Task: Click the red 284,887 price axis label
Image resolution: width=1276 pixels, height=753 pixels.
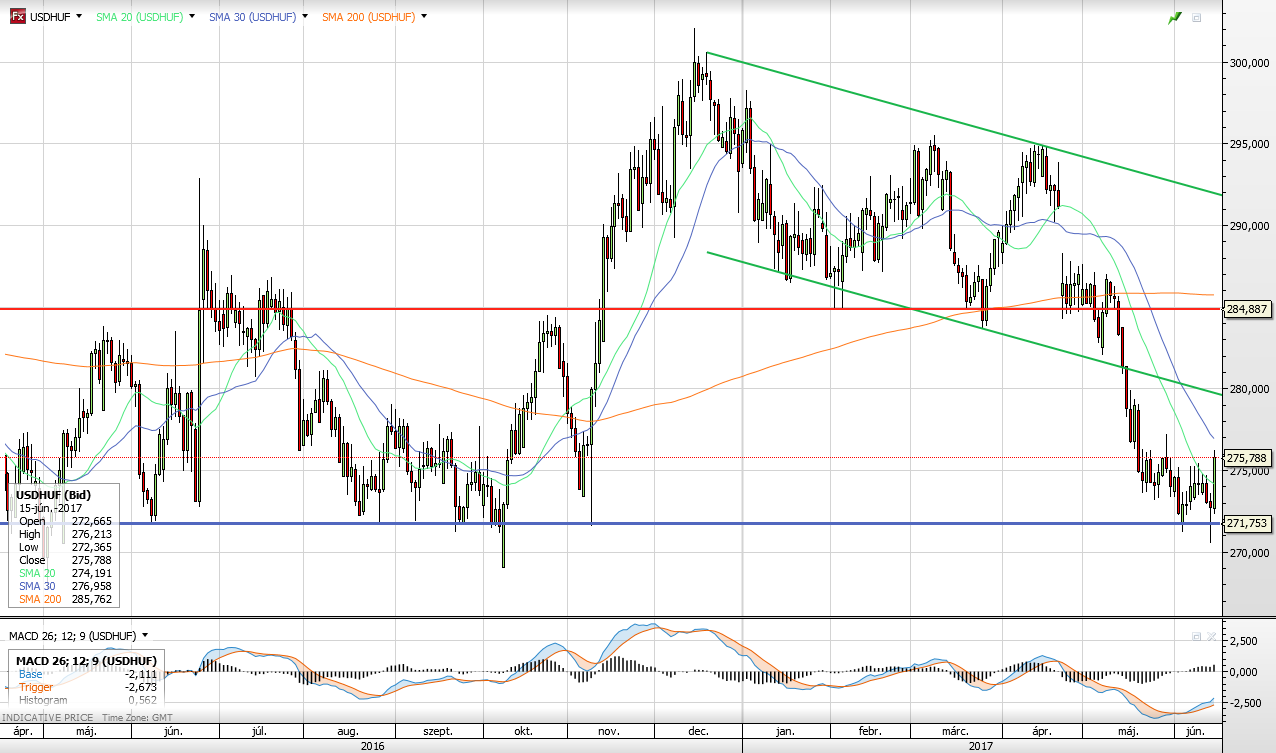Action: pyautogui.click(x=1248, y=310)
